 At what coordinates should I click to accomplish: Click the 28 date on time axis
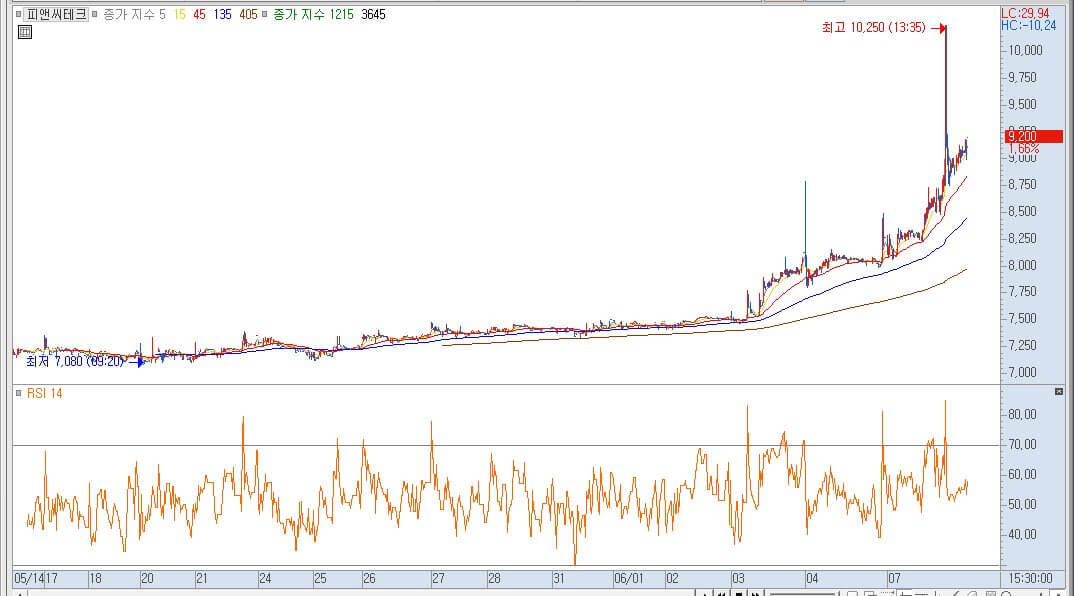(494, 579)
